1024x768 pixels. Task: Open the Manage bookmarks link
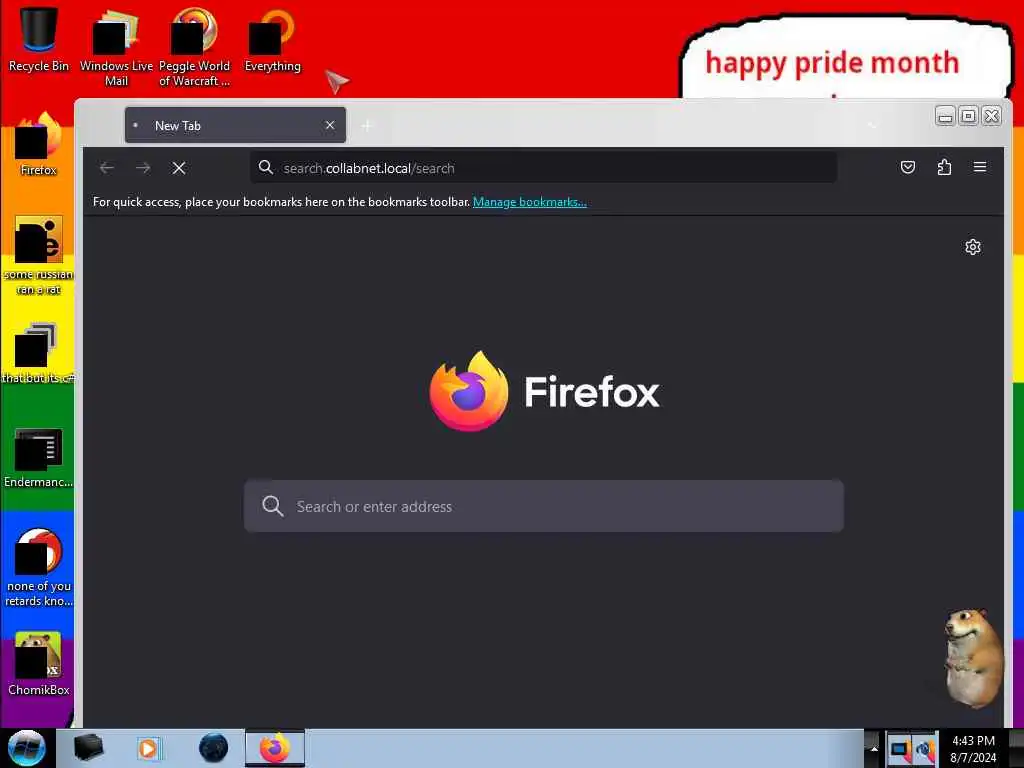(x=530, y=202)
